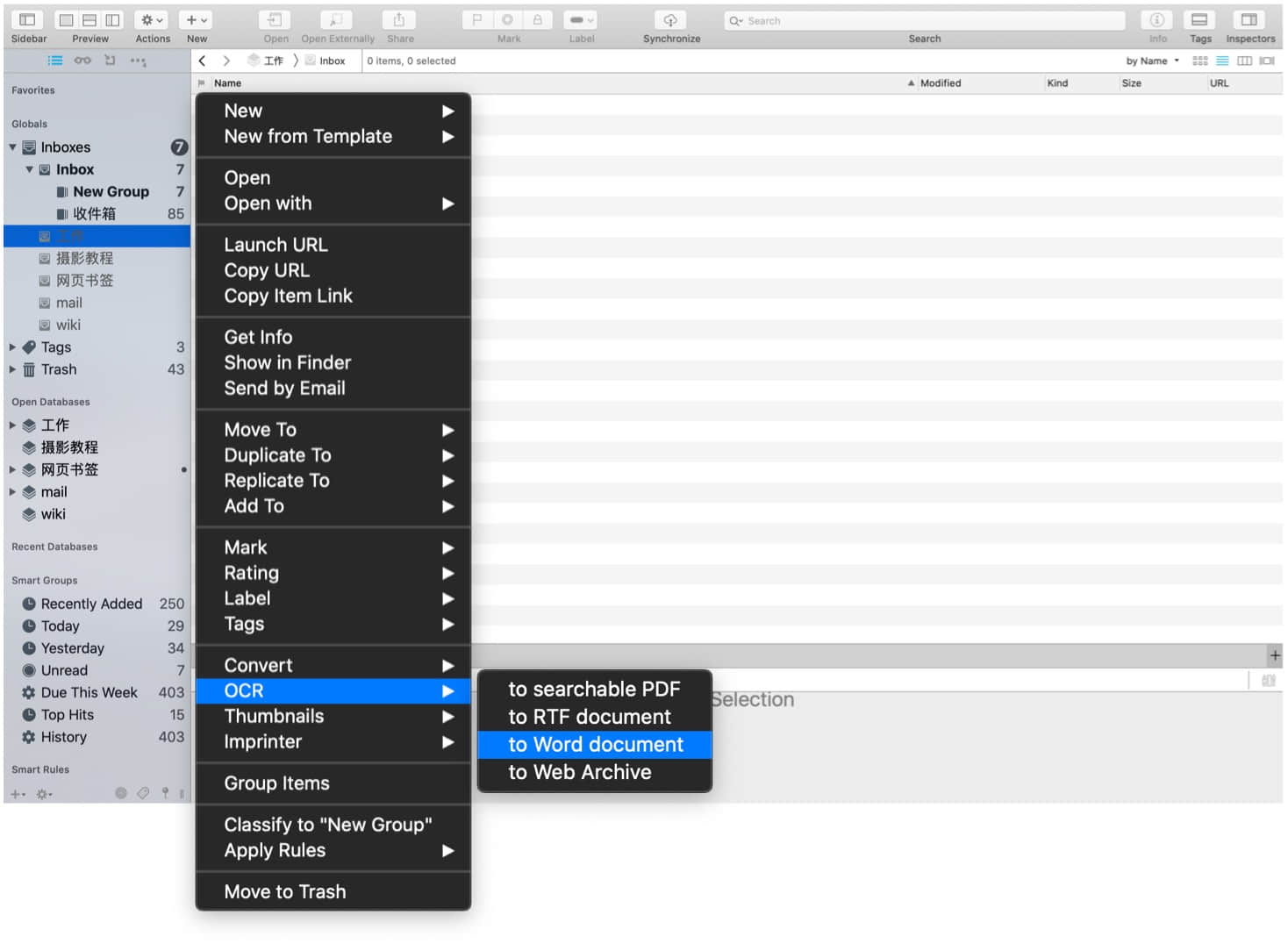This screenshot has width=1288, height=951.
Task: Switch to cover flow view
Action: pos(1267,61)
